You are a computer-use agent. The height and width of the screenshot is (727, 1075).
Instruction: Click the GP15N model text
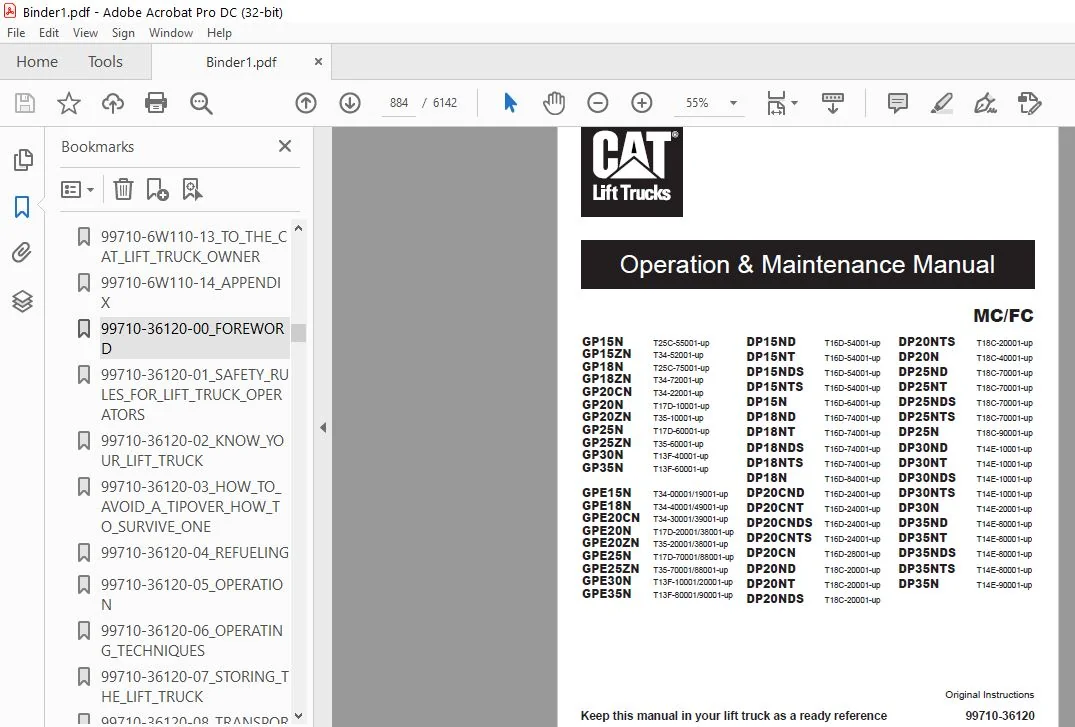602,342
